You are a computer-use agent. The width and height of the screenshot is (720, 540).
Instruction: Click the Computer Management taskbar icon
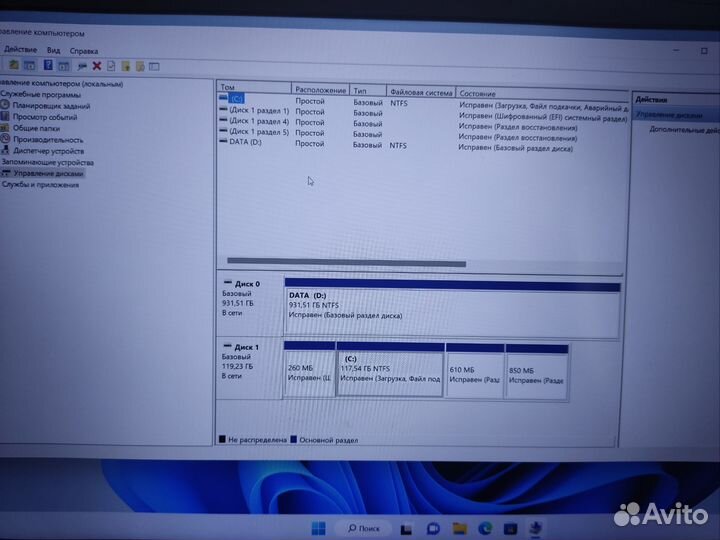(535, 528)
